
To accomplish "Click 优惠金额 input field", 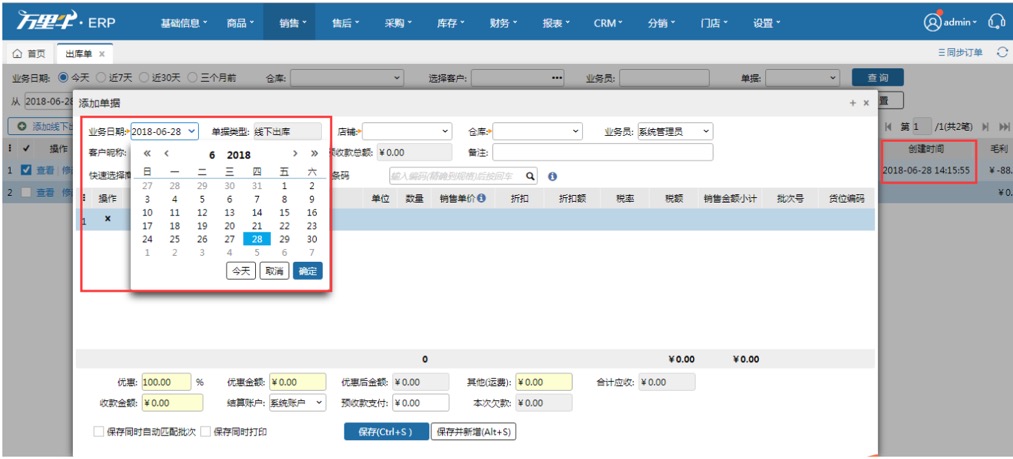I will 297,382.
